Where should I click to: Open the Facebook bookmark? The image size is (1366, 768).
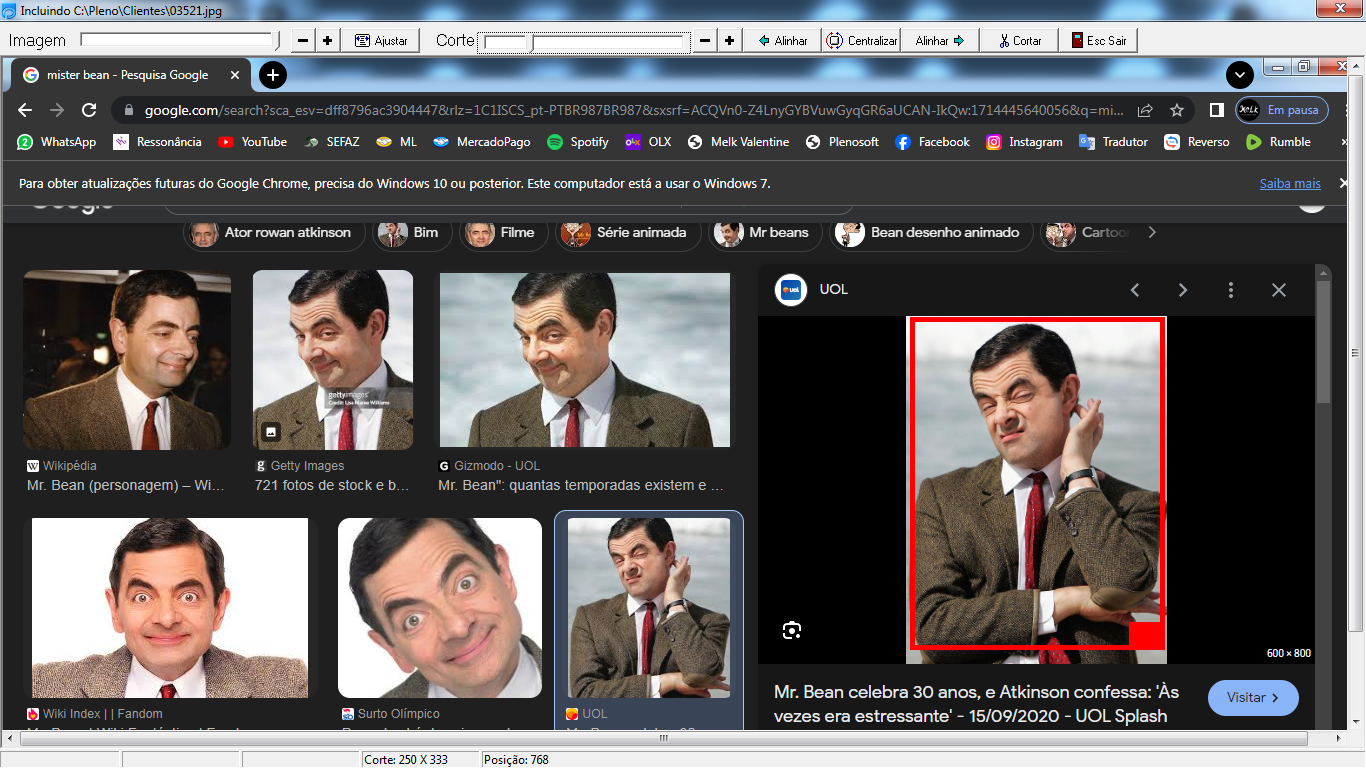tap(932, 142)
